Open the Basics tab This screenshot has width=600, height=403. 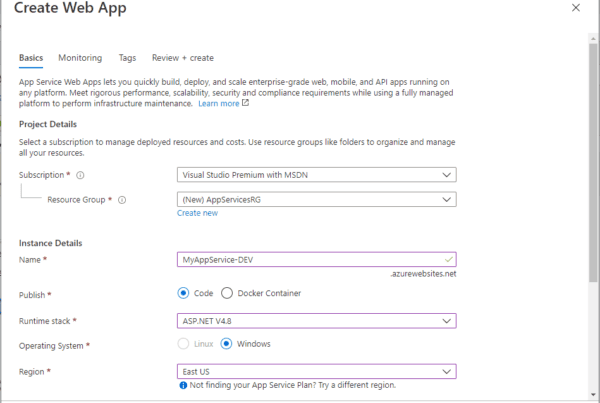click(31, 58)
